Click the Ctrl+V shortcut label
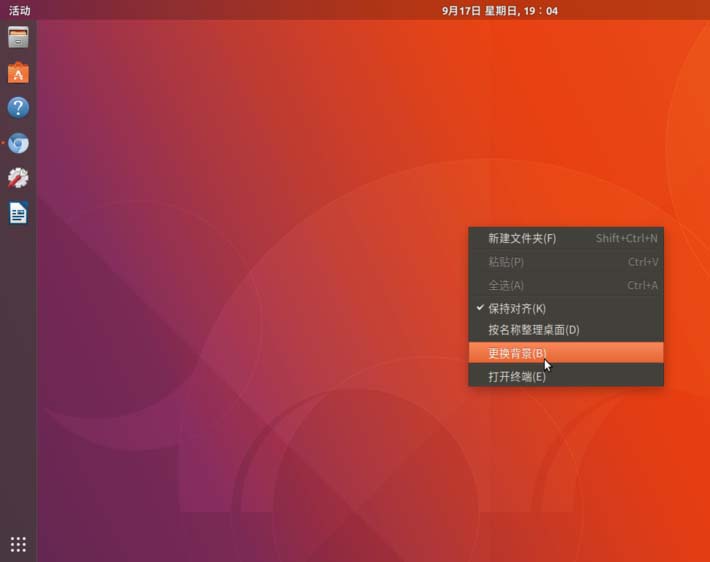710x562 pixels. [x=643, y=262]
